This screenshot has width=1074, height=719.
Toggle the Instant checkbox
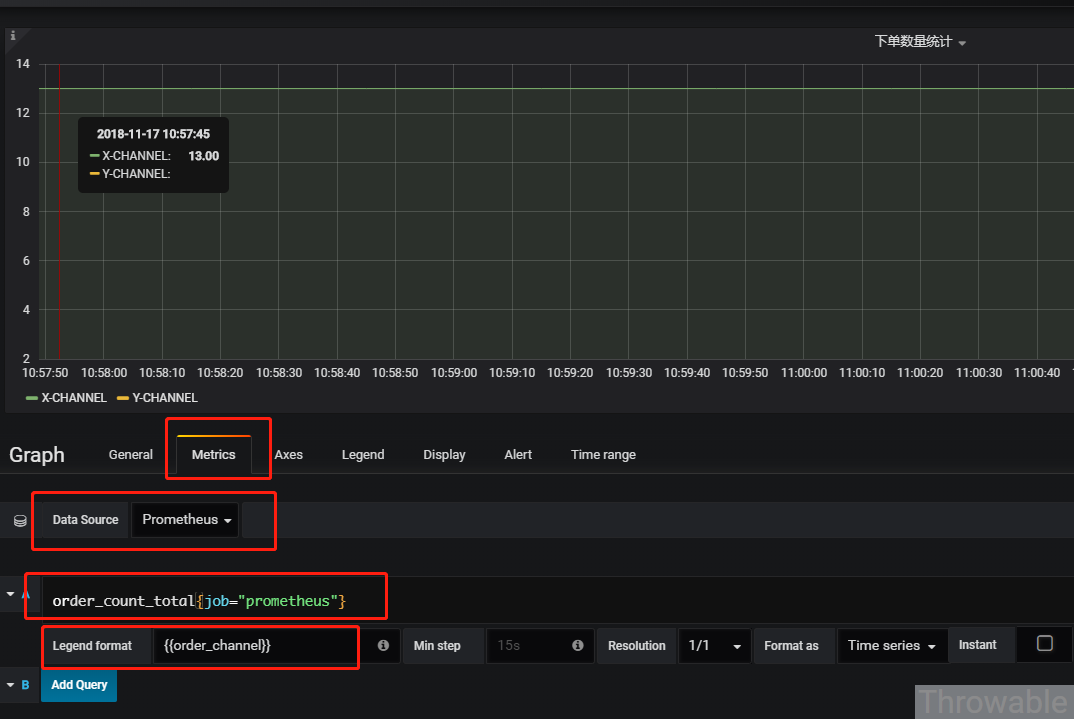pyautogui.click(x=1045, y=644)
